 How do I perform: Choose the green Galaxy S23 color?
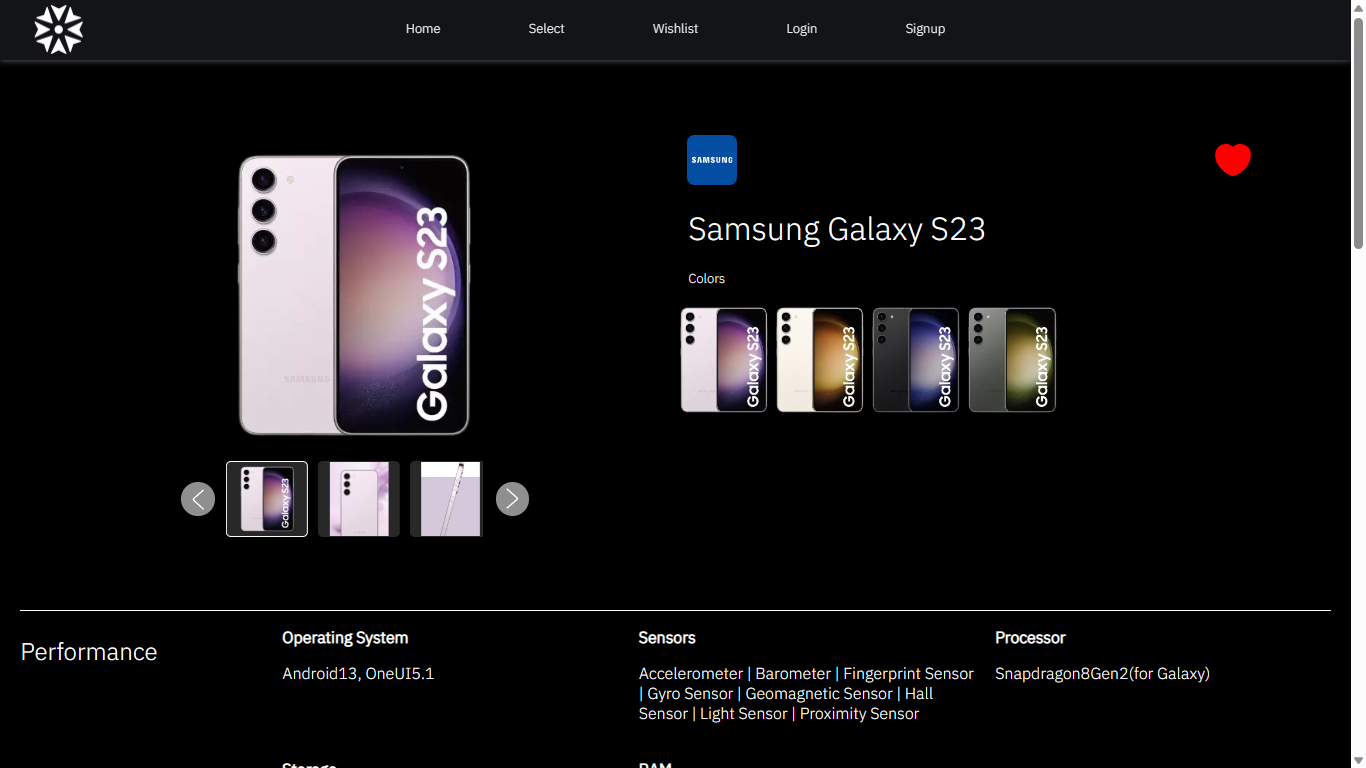tap(1012, 360)
